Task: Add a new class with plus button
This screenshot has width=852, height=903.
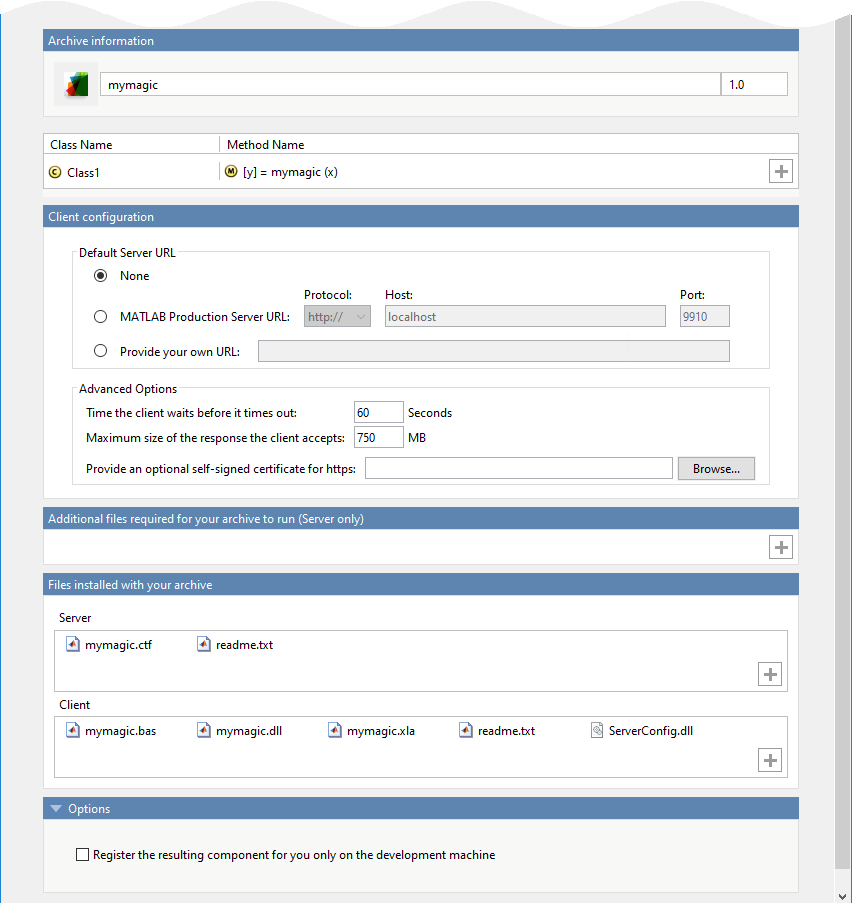Action: [x=781, y=172]
